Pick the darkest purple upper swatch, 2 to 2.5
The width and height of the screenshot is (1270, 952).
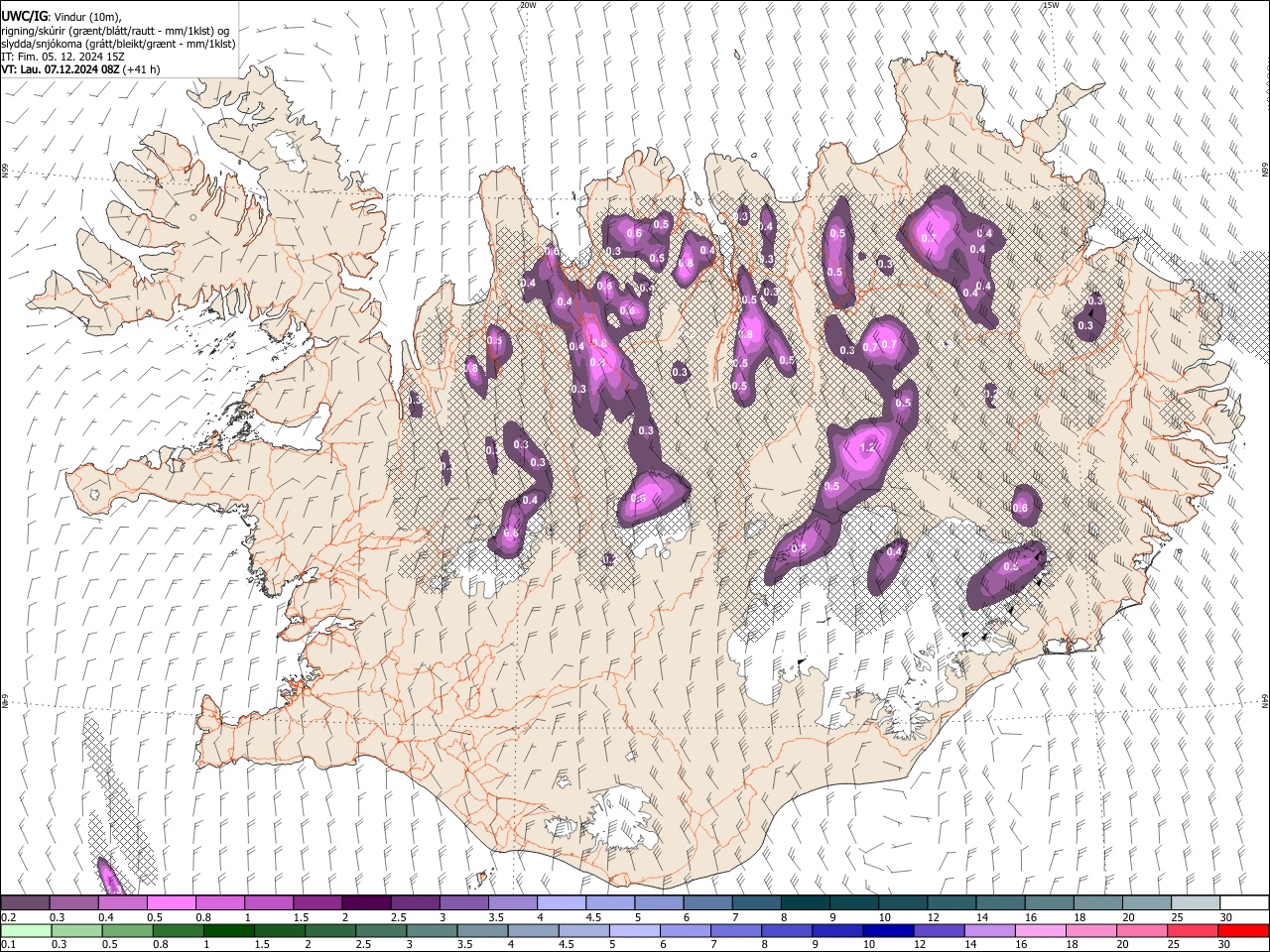coord(366,903)
